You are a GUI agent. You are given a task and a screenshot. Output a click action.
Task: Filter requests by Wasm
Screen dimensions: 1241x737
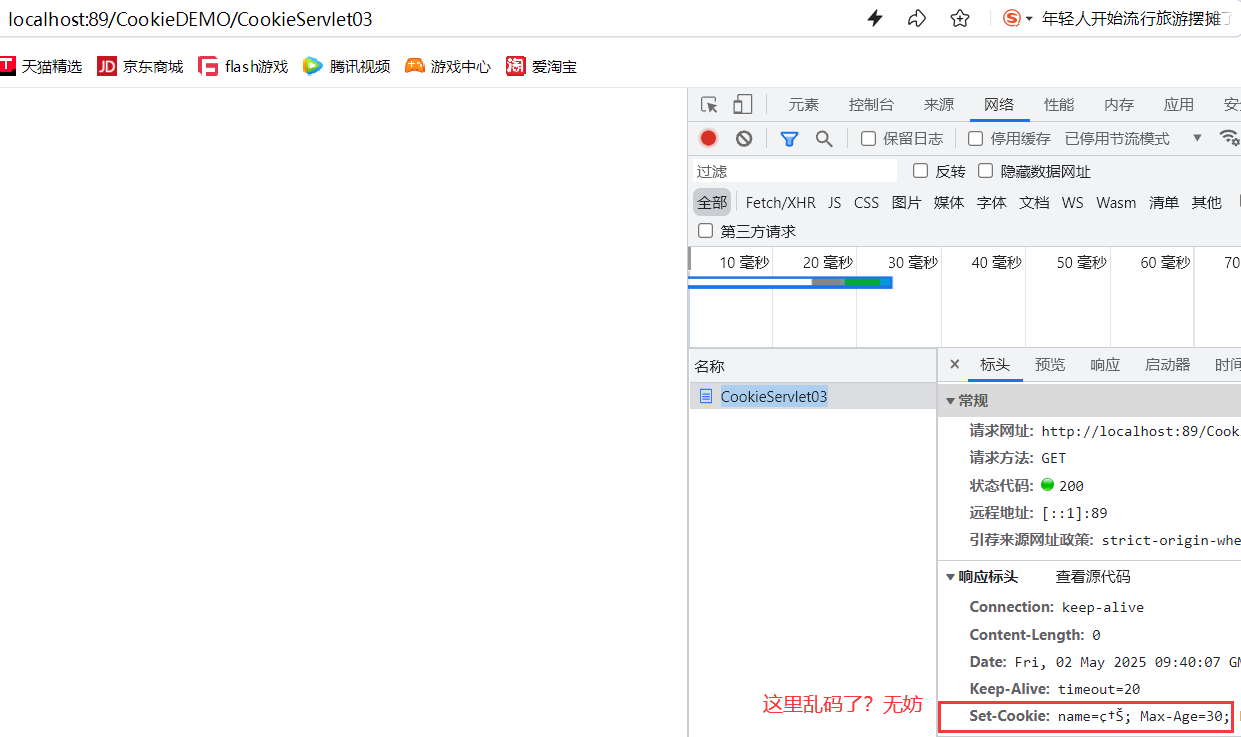coord(1116,202)
